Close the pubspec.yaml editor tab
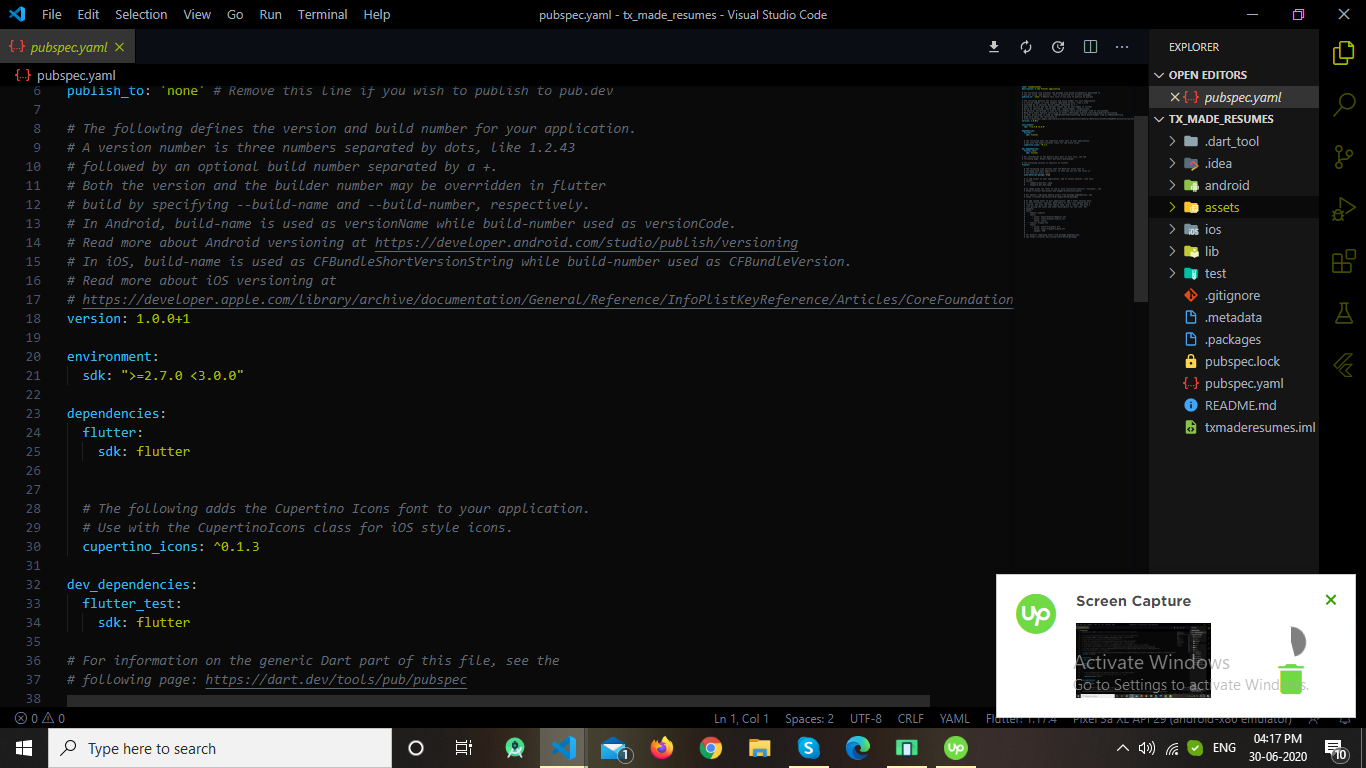Image resolution: width=1366 pixels, height=768 pixels. point(120,47)
